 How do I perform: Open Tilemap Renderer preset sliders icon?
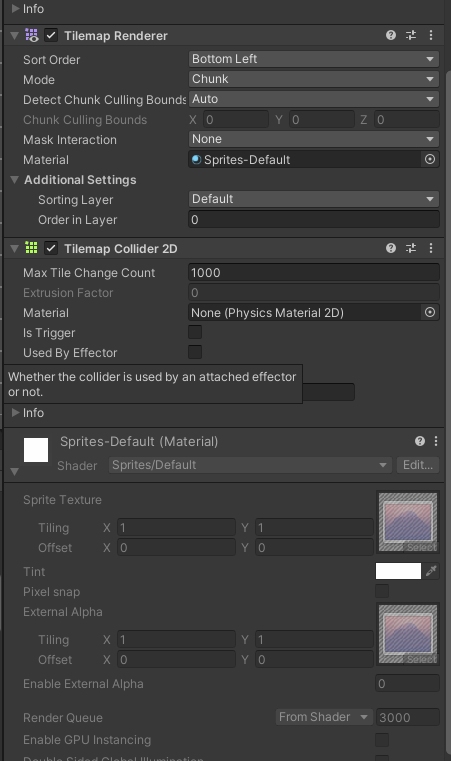click(411, 35)
